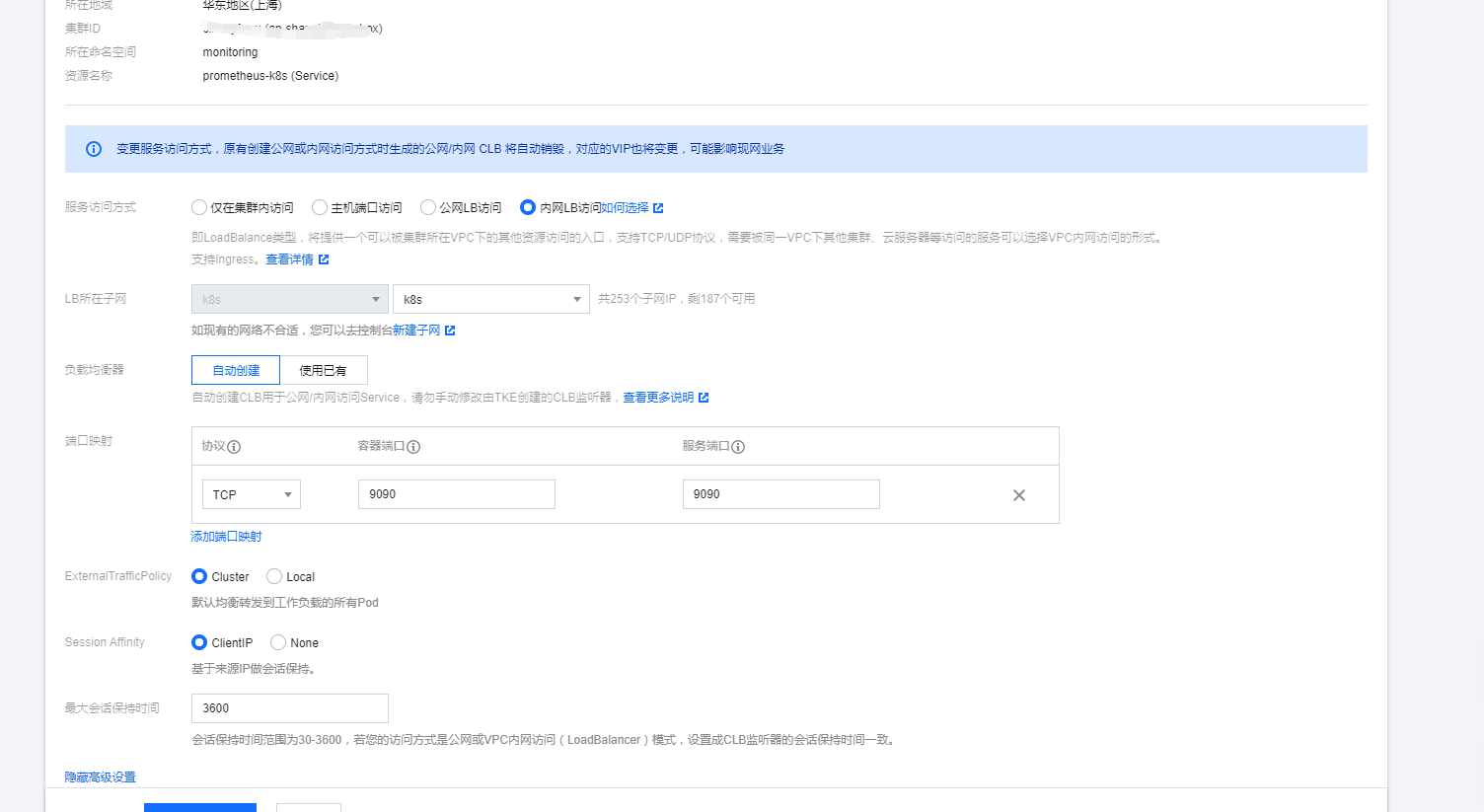Image resolution: width=1484 pixels, height=812 pixels.
Task: Click 隐藏高级设置 to hide advanced settings
Action: tap(101, 777)
